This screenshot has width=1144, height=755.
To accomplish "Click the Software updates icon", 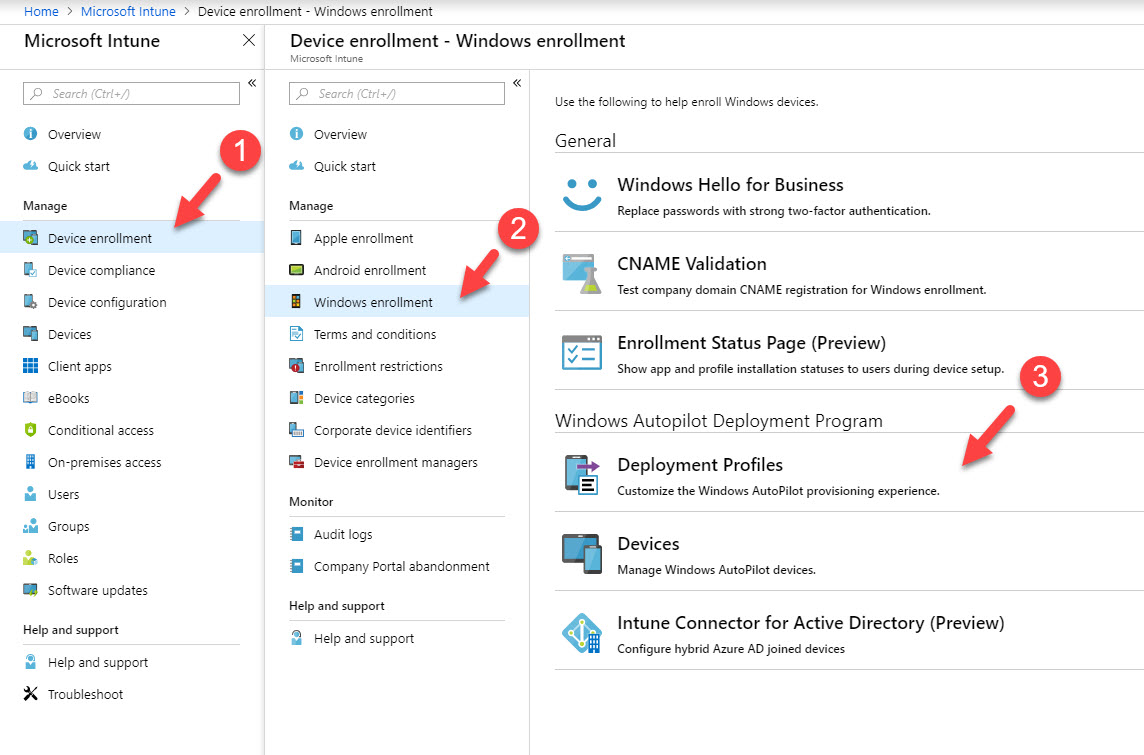I will [31, 589].
